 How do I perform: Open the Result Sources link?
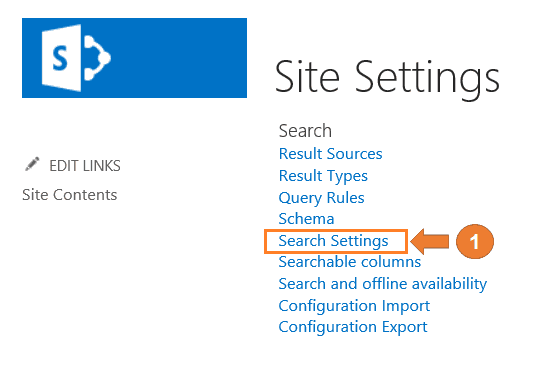tap(330, 154)
